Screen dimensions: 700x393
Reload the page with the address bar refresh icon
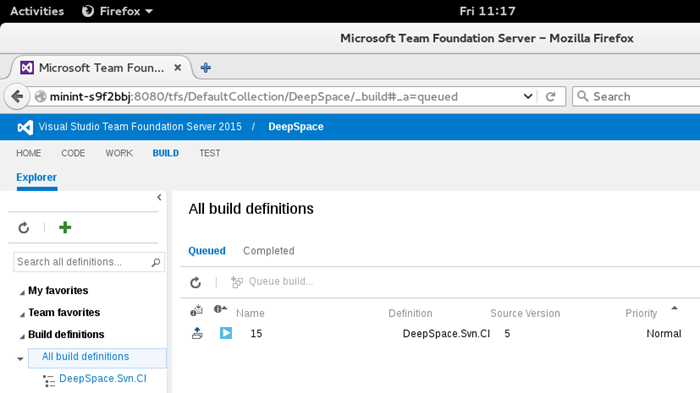point(550,96)
